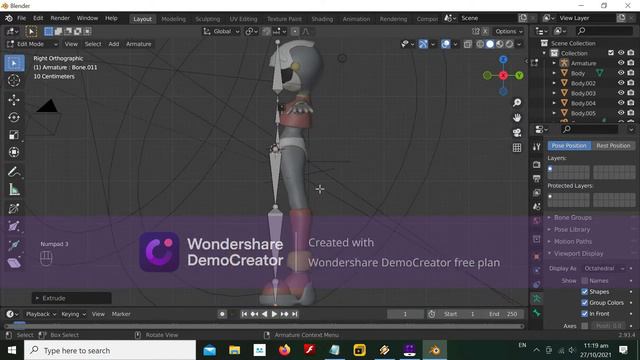Image resolution: width=640 pixels, height=360 pixels.
Task: Select Rest Position button
Action: [x=613, y=146]
